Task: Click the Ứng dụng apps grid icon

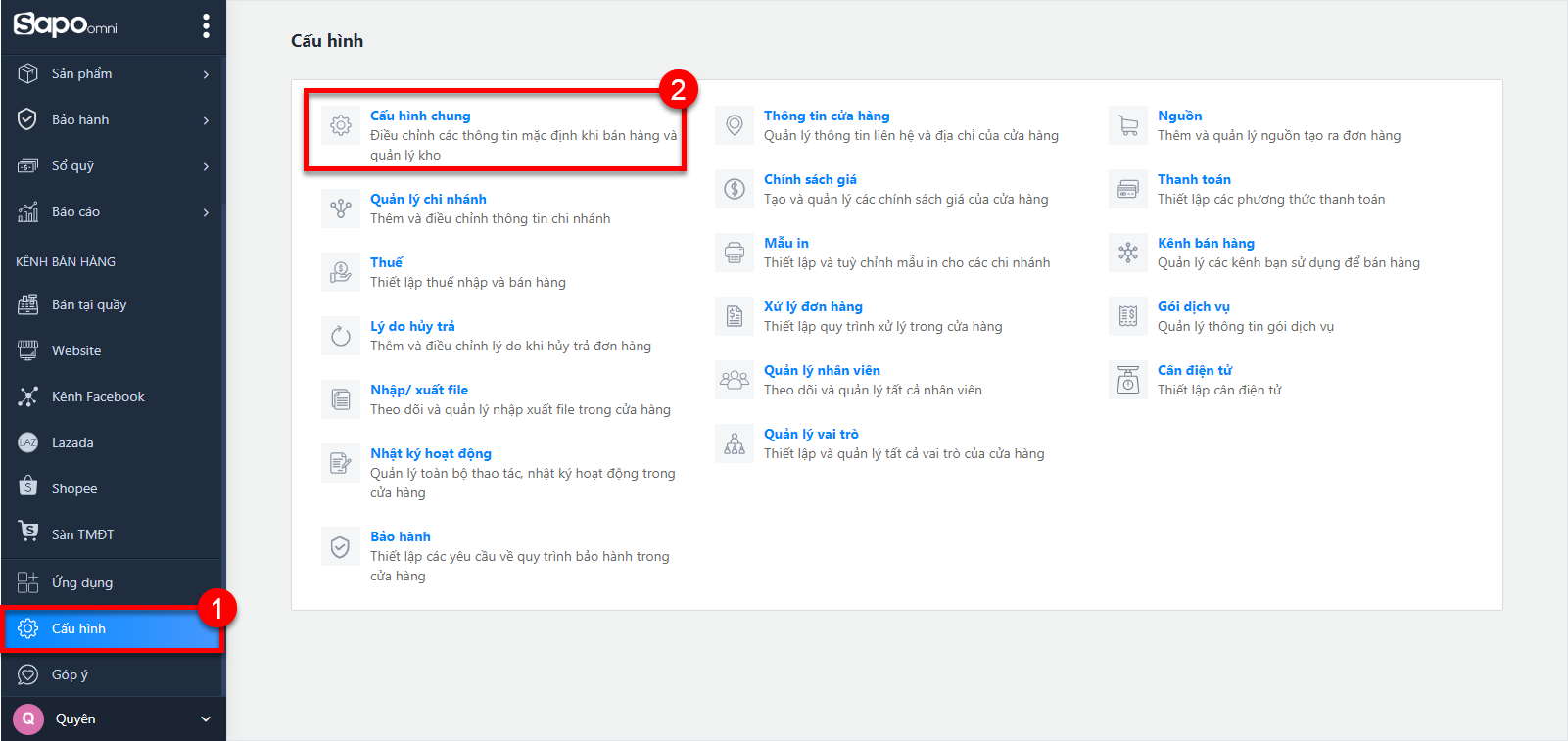Action: [28, 582]
